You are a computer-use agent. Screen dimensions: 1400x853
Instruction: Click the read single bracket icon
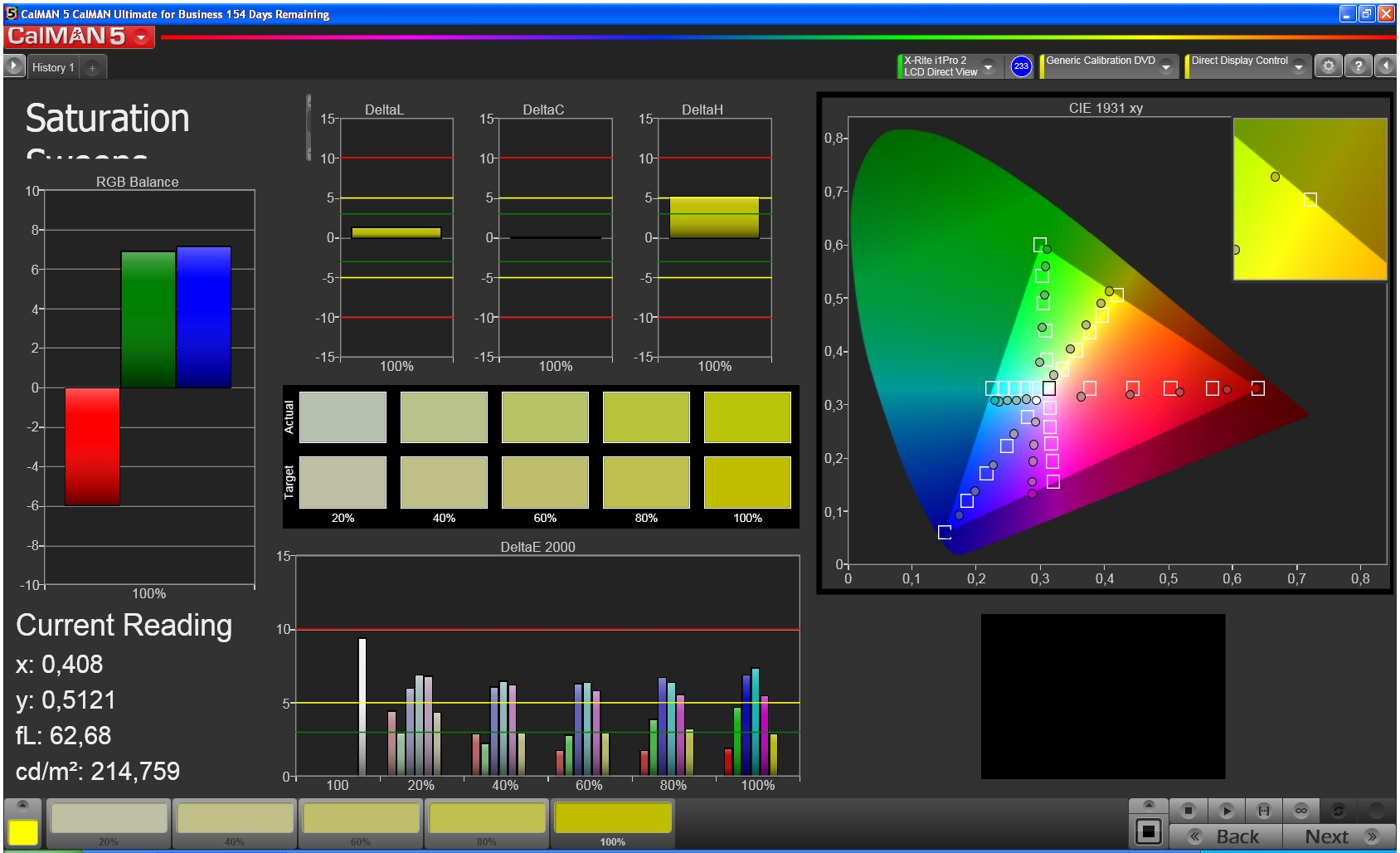[x=1264, y=810]
